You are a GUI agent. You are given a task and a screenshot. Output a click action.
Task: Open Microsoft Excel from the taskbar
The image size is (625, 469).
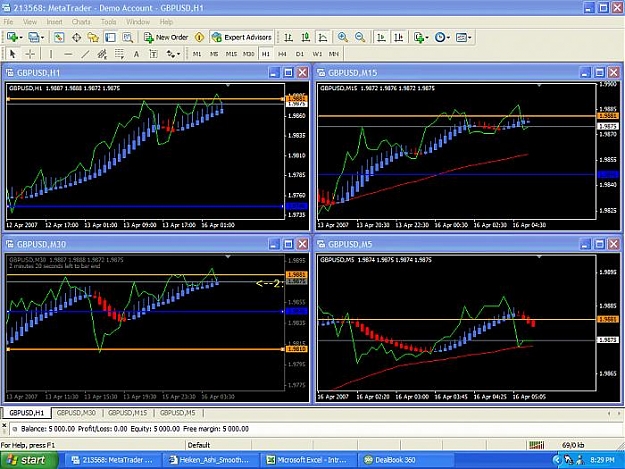point(307,460)
